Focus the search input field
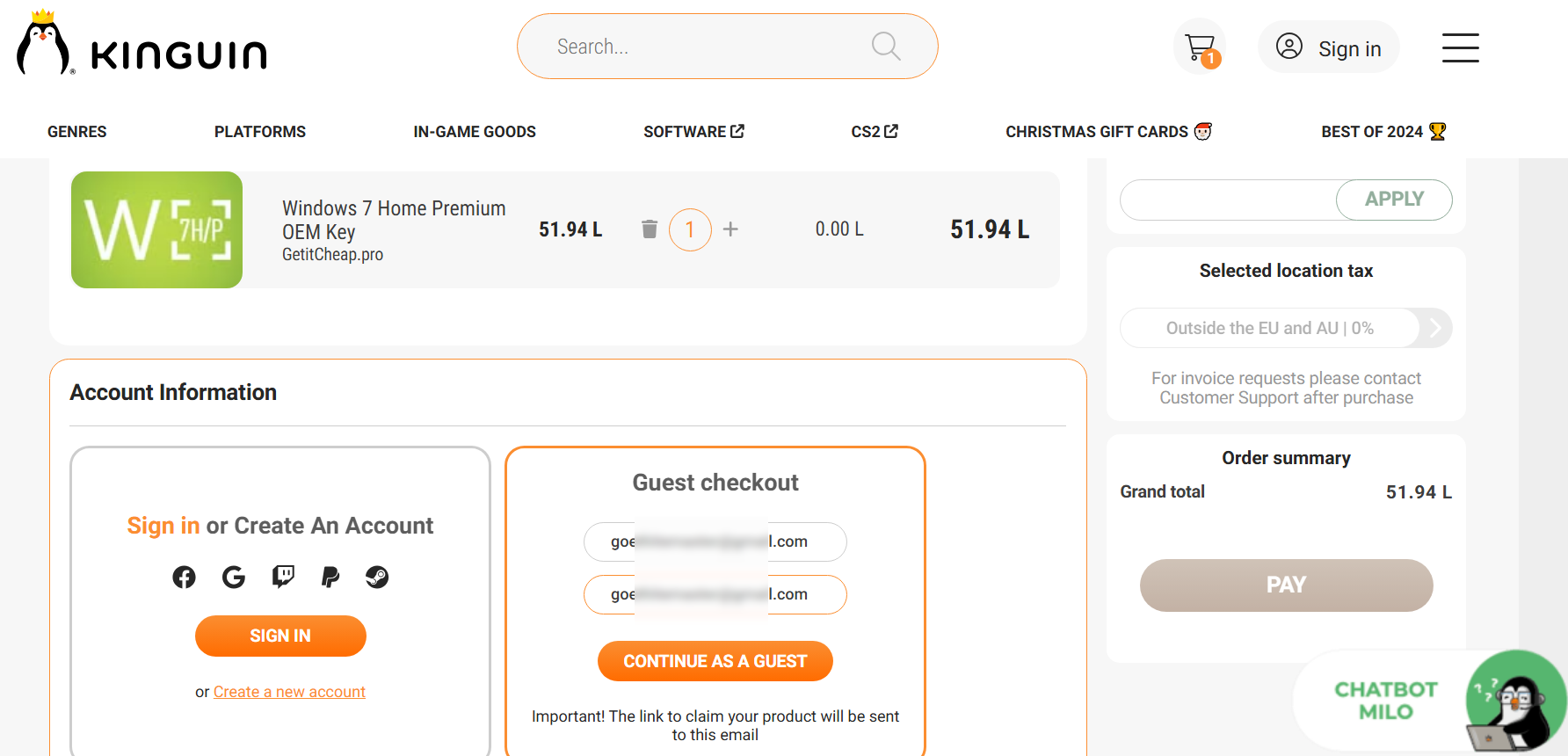 pos(703,47)
